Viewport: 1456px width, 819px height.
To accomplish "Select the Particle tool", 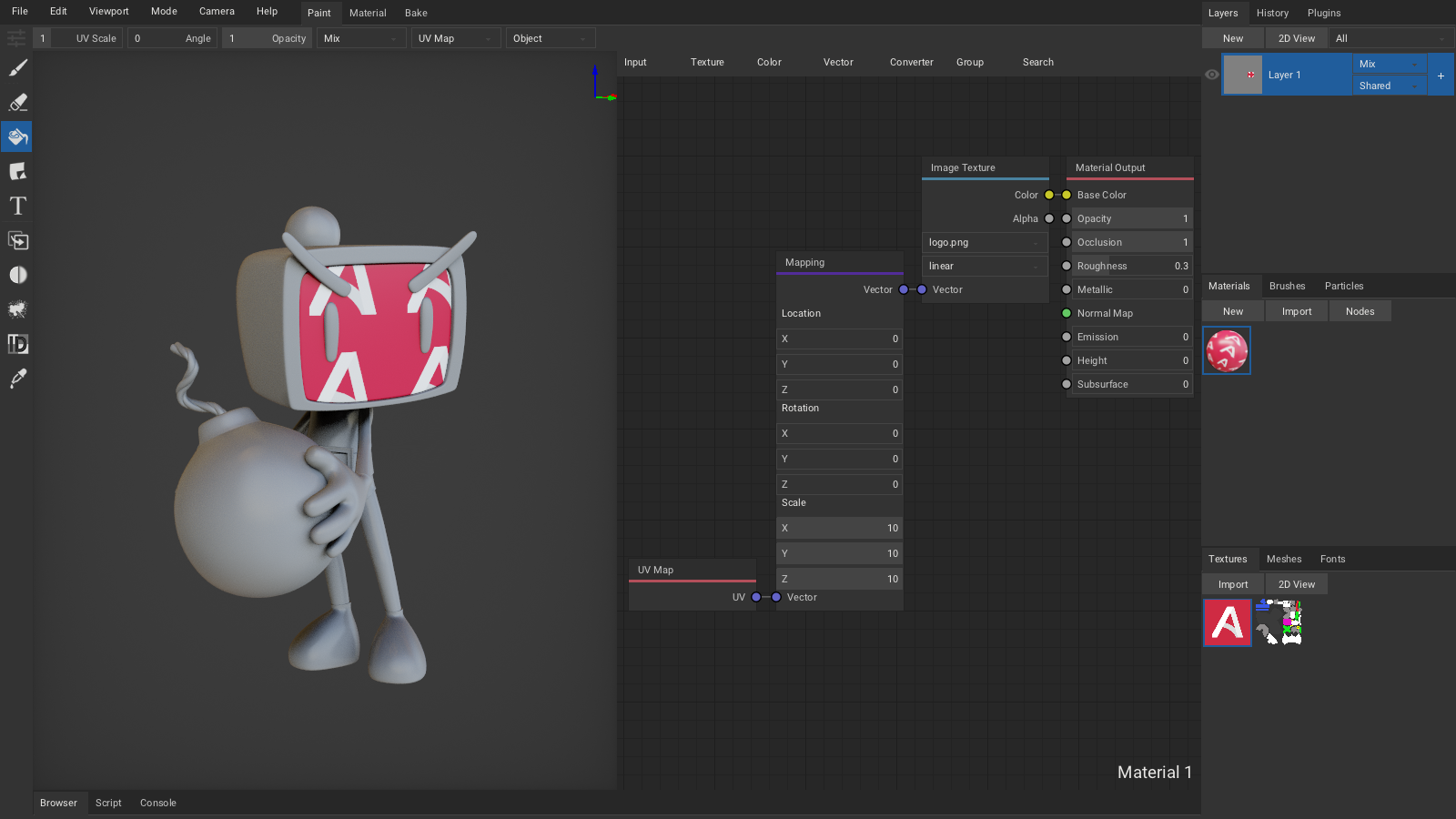I will click(x=17, y=310).
